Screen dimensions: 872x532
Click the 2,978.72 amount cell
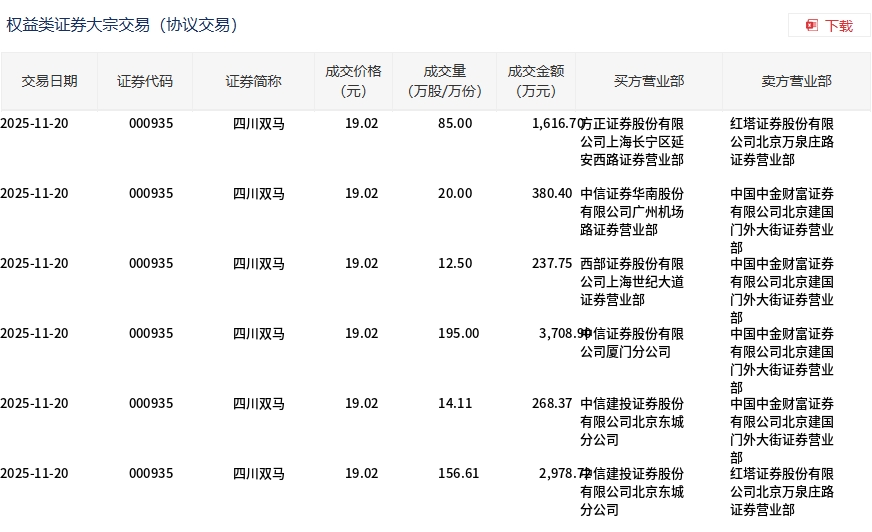pos(564,474)
